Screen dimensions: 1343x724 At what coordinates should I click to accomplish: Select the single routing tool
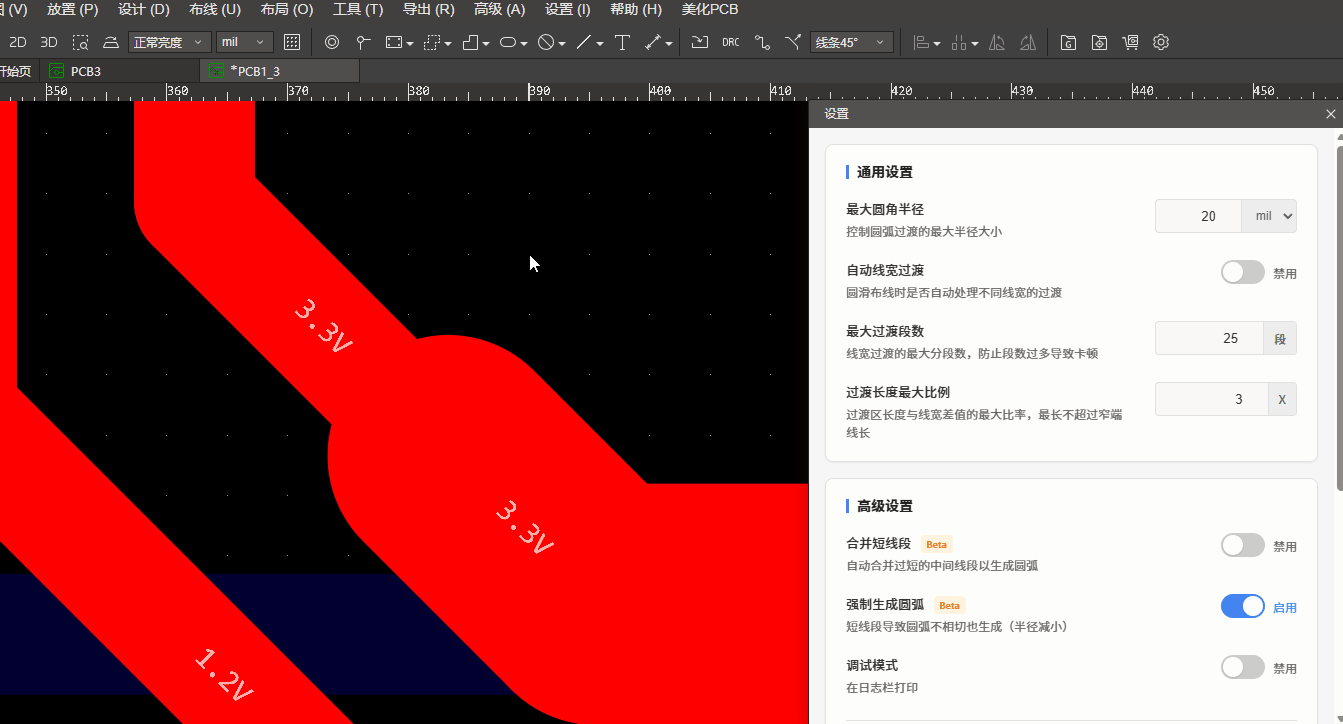click(762, 42)
